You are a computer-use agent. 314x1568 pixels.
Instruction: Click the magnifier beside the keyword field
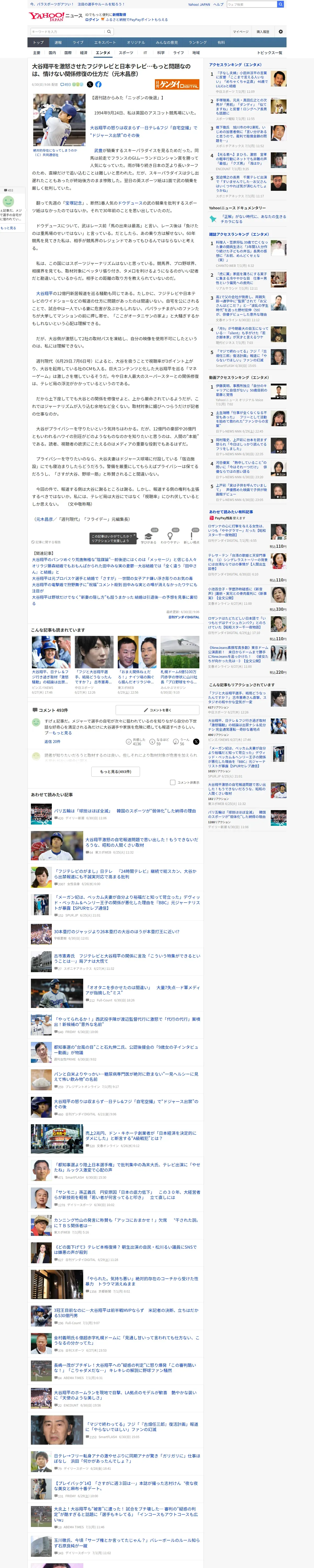109,32
